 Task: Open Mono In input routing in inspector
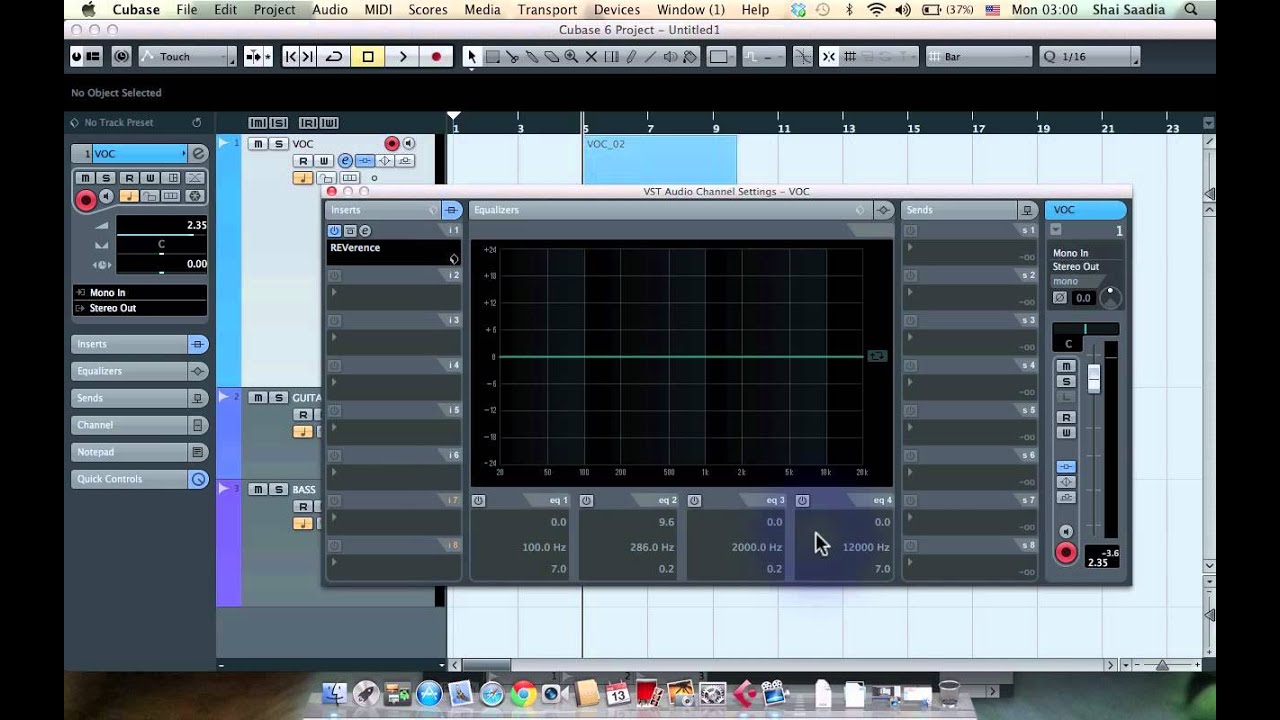coord(140,293)
